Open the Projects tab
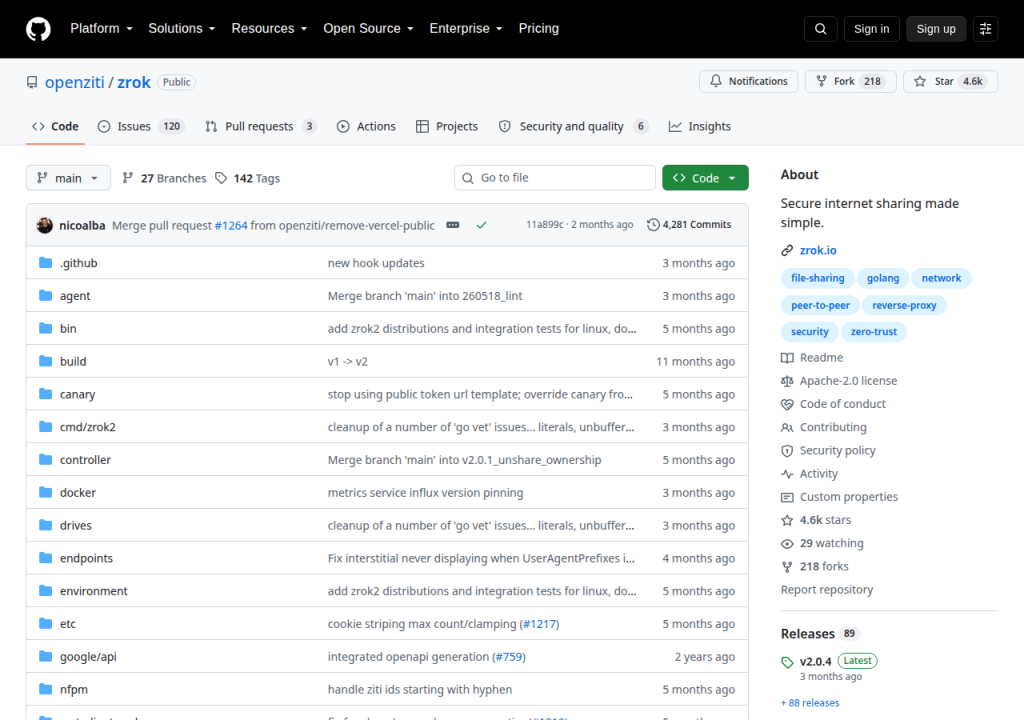 (447, 126)
